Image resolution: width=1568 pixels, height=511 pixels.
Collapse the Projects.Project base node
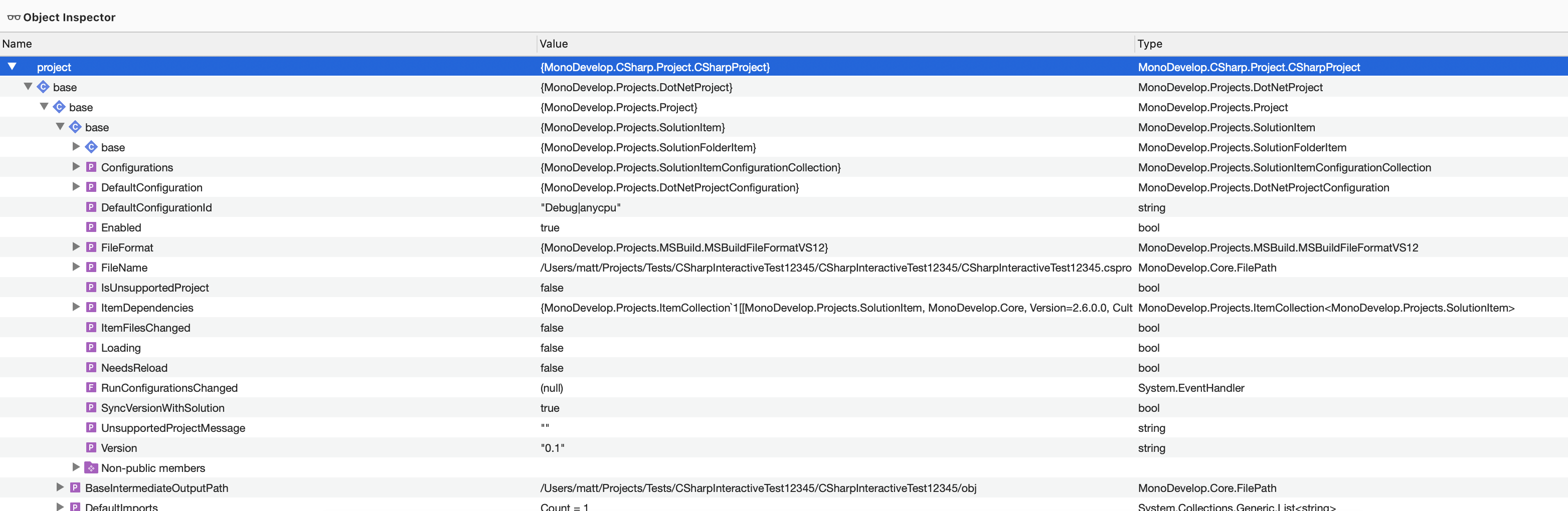44,106
